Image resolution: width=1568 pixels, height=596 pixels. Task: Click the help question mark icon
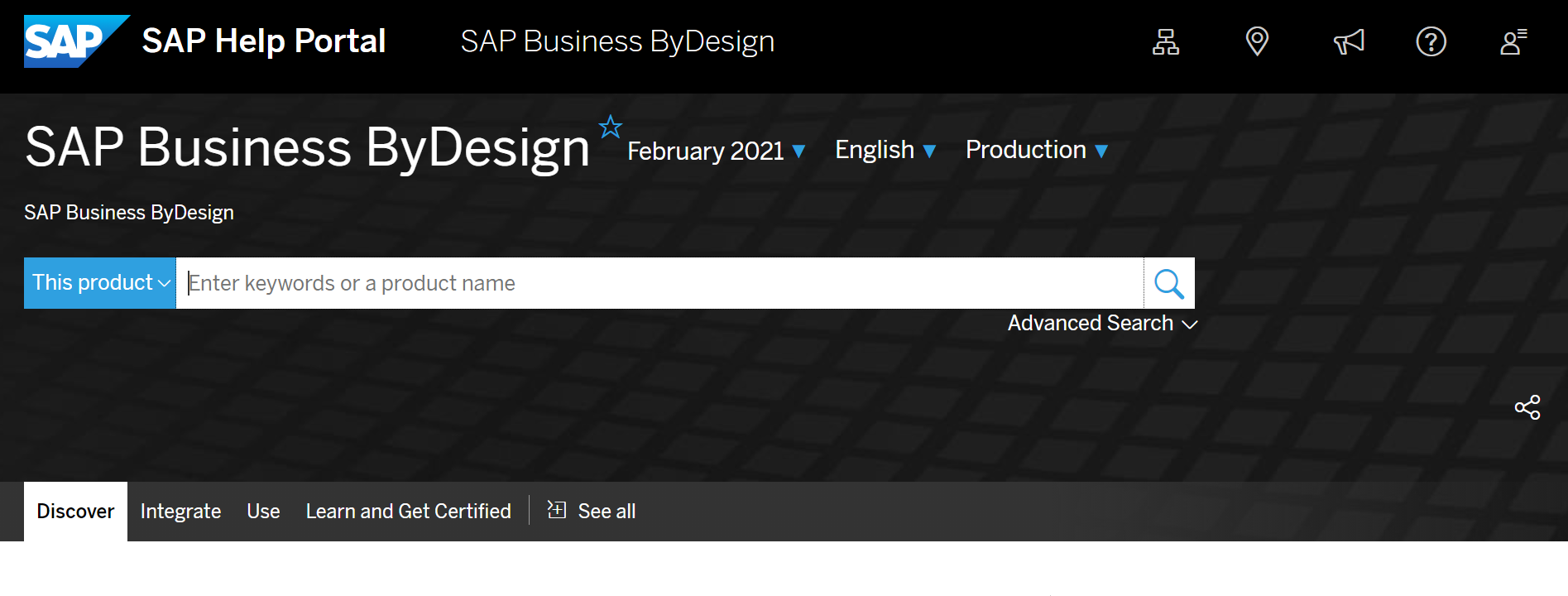click(1431, 41)
